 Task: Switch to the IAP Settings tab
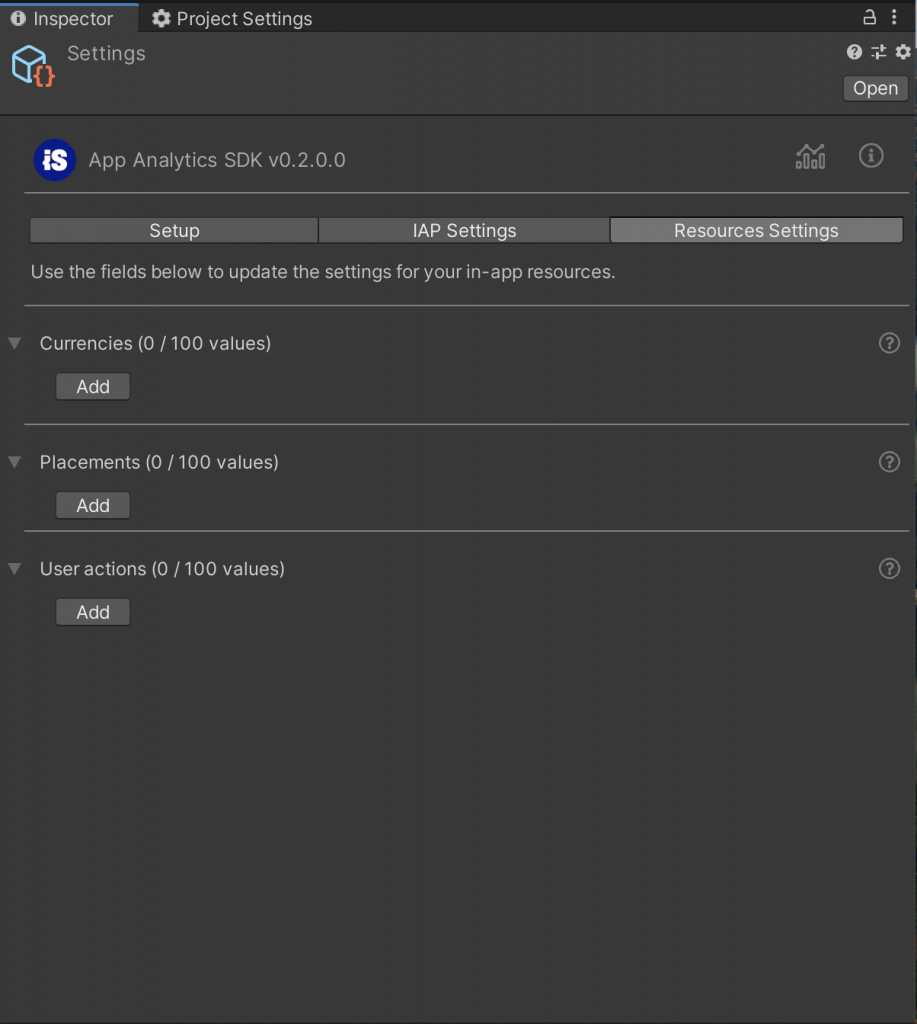[463, 230]
